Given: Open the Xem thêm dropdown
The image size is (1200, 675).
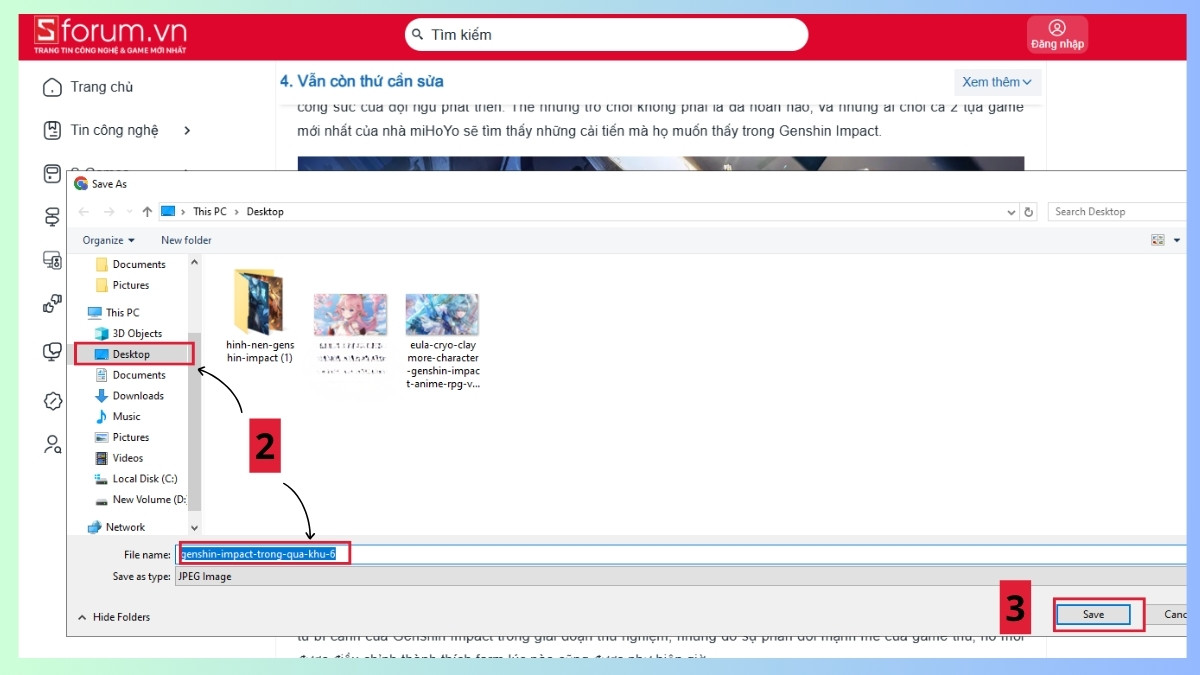Looking at the screenshot, I should click(x=997, y=82).
